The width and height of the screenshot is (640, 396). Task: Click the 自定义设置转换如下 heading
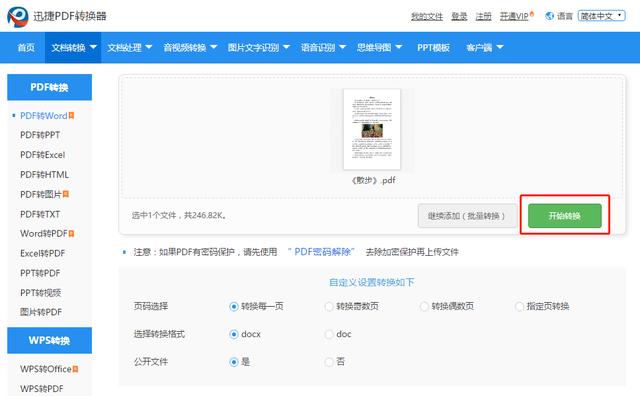point(371,282)
